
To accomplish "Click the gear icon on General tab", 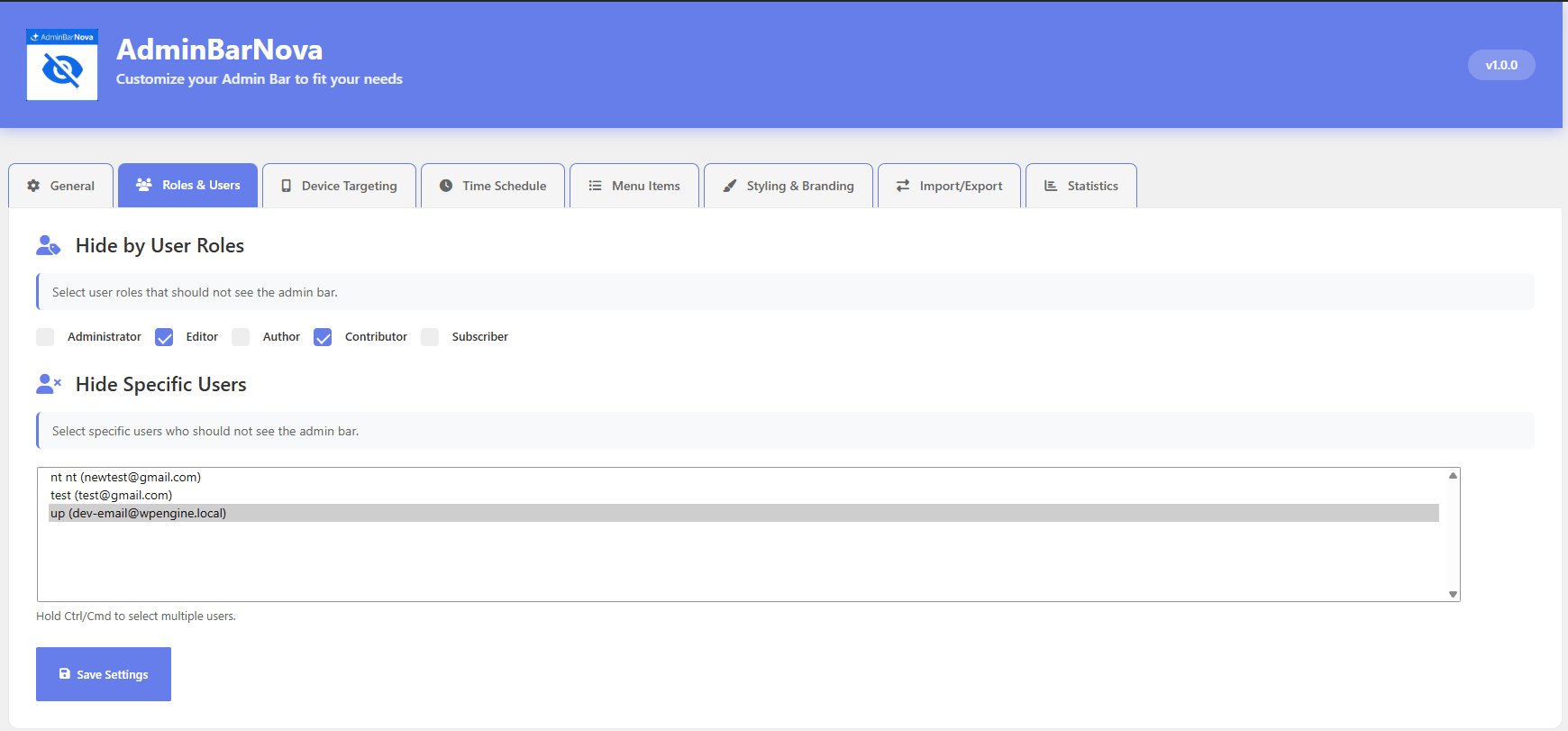I will [33, 186].
